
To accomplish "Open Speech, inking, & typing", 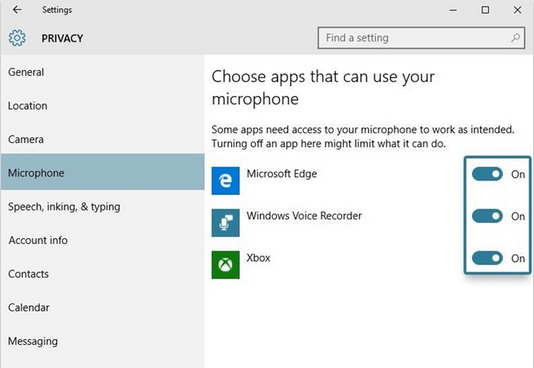I will (x=102, y=207).
